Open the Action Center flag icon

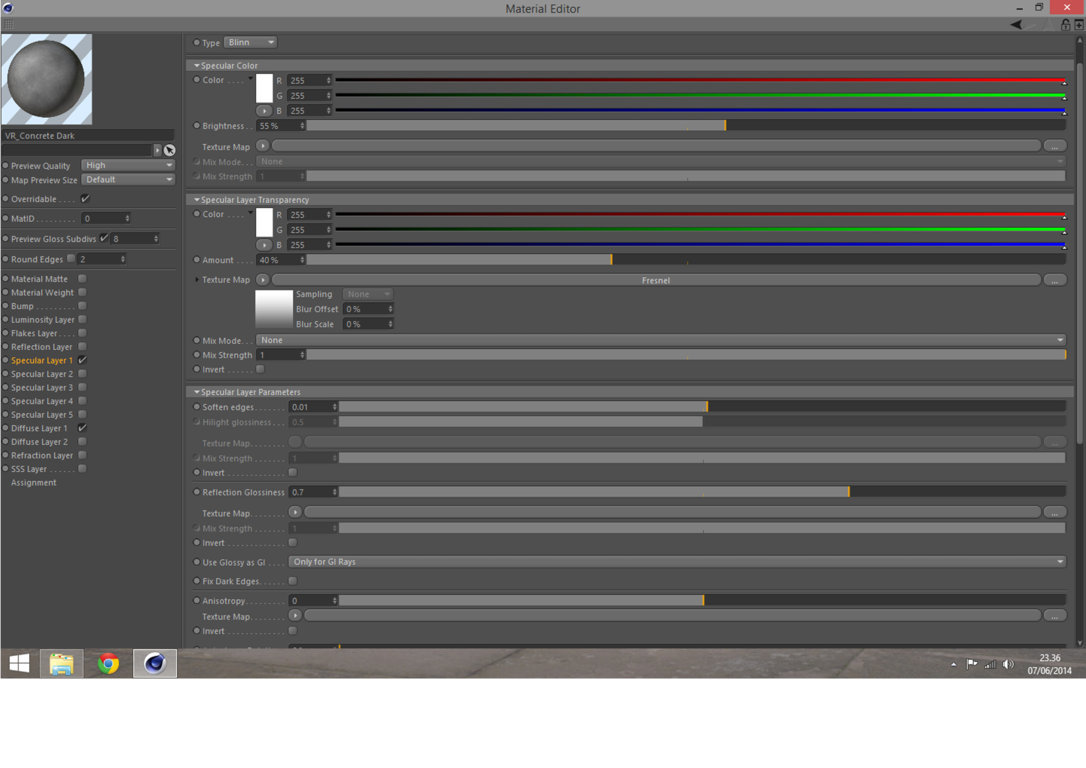tap(972, 664)
